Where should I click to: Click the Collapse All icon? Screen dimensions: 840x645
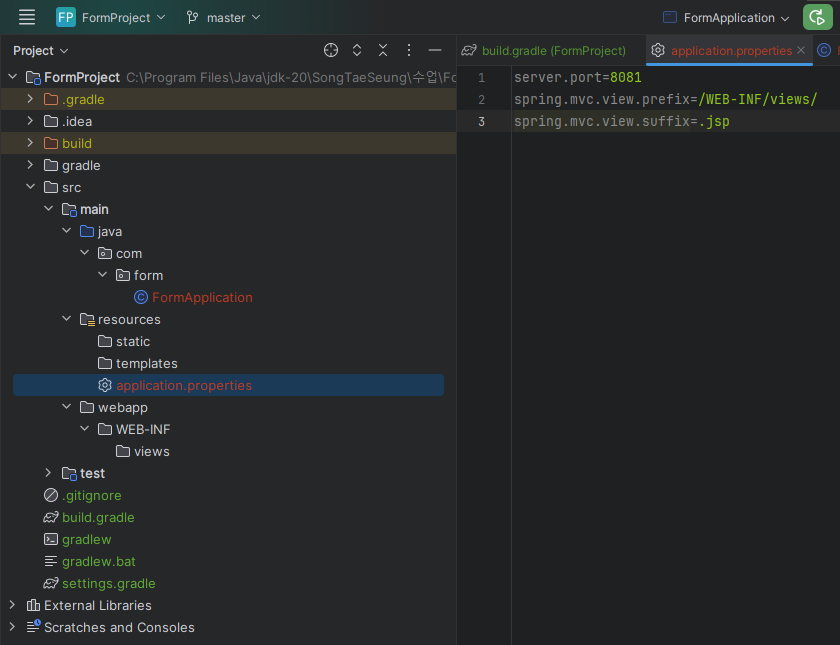pyautogui.click(x=383, y=50)
